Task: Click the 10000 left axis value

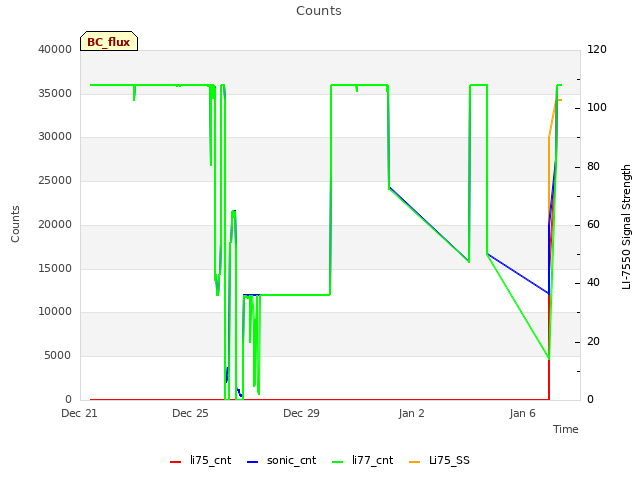Action: (x=55, y=312)
